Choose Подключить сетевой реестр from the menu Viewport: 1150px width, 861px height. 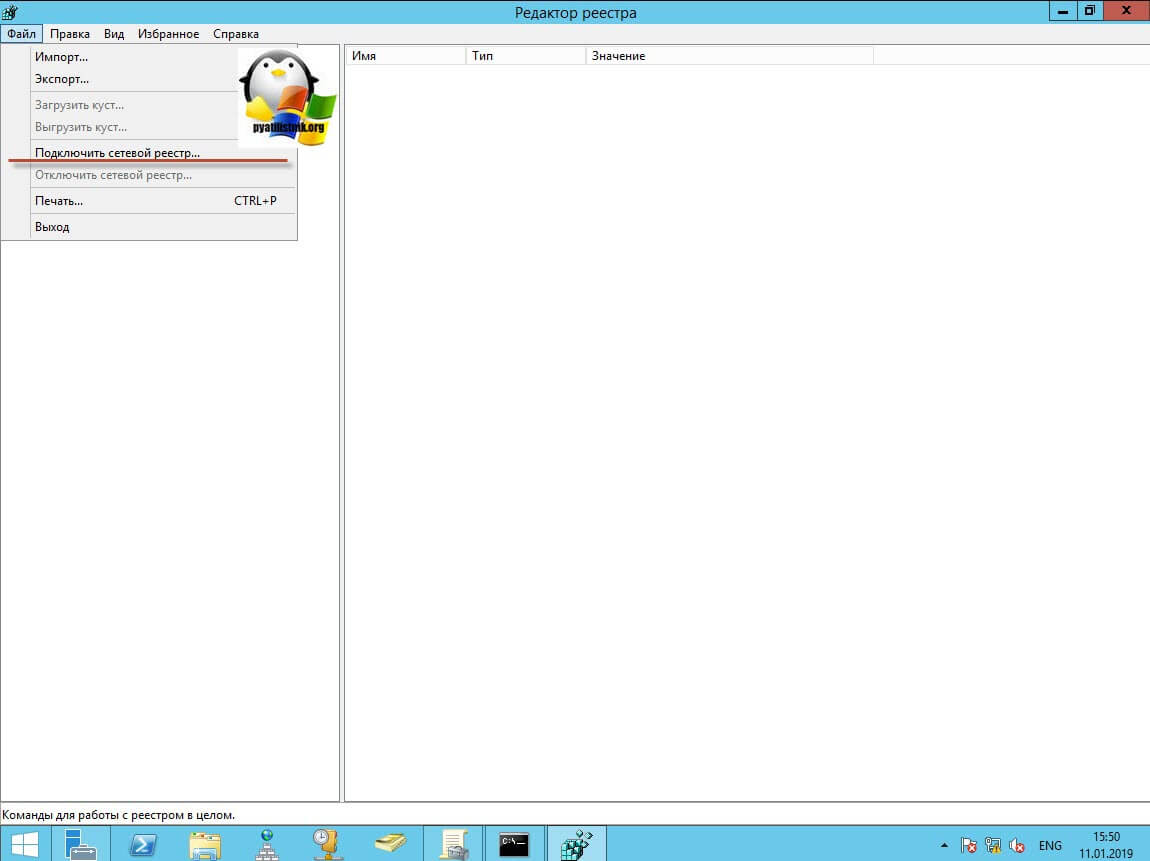point(117,153)
